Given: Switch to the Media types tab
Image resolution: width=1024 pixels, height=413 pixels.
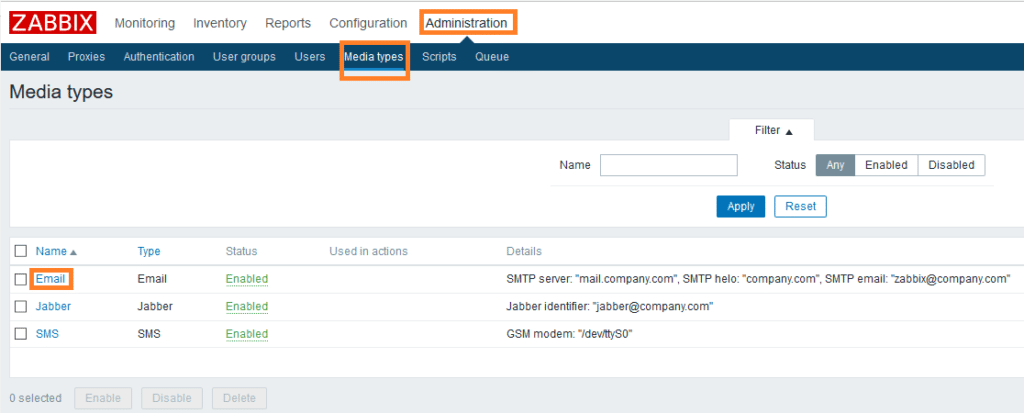Looking at the screenshot, I should (x=373, y=57).
